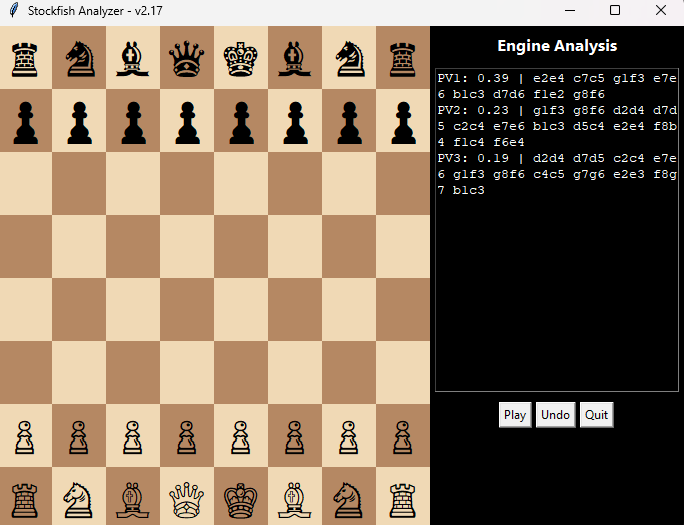Quit the Stockfish Analyzer
684x525 pixels.
coord(596,415)
